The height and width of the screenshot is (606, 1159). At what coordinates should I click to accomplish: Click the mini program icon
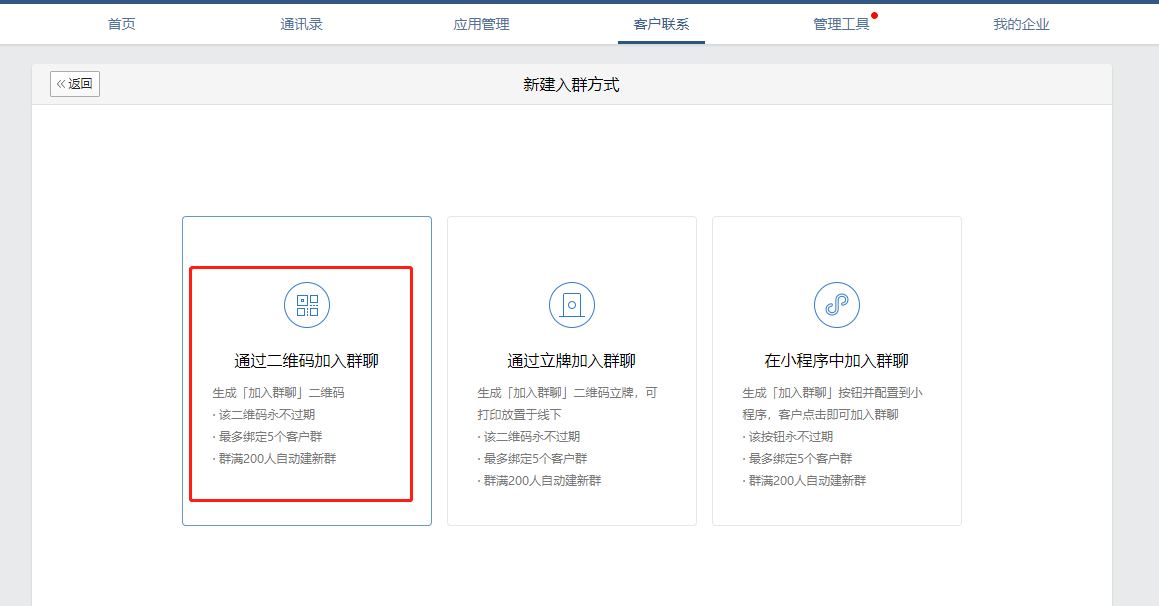point(837,305)
